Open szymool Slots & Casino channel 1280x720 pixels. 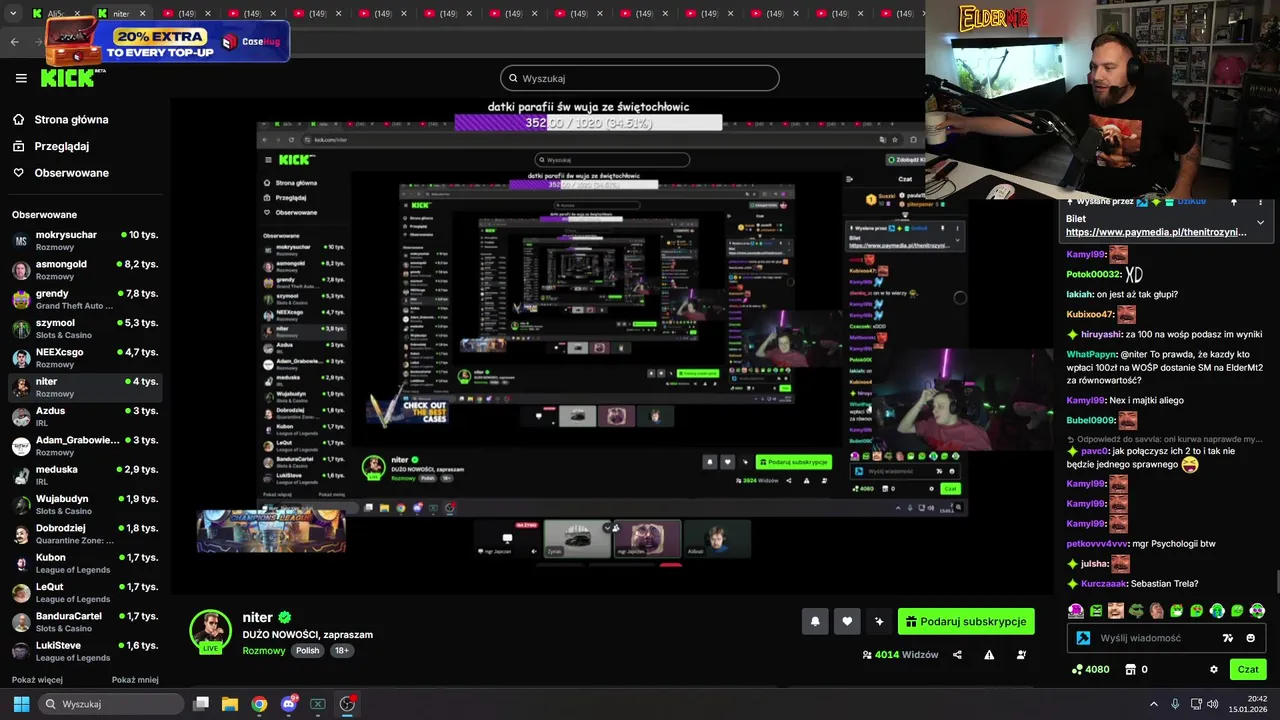[x=85, y=328]
